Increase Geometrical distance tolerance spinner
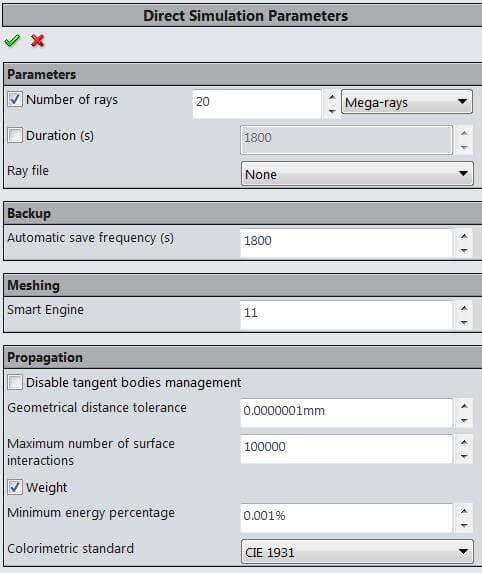482x573 pixels. click(464, 406)
